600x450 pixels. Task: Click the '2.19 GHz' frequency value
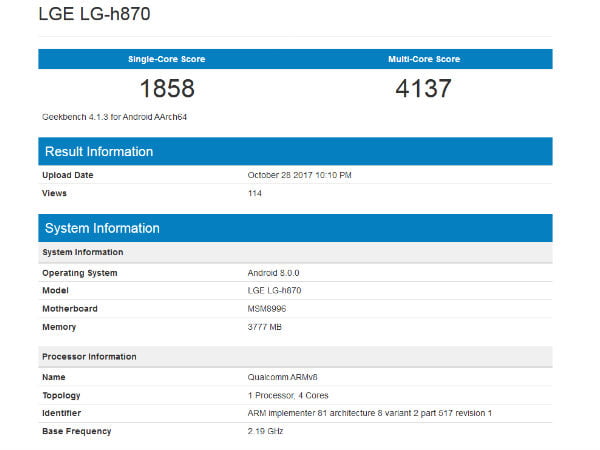pyautogui.click(x=265, y=431)
